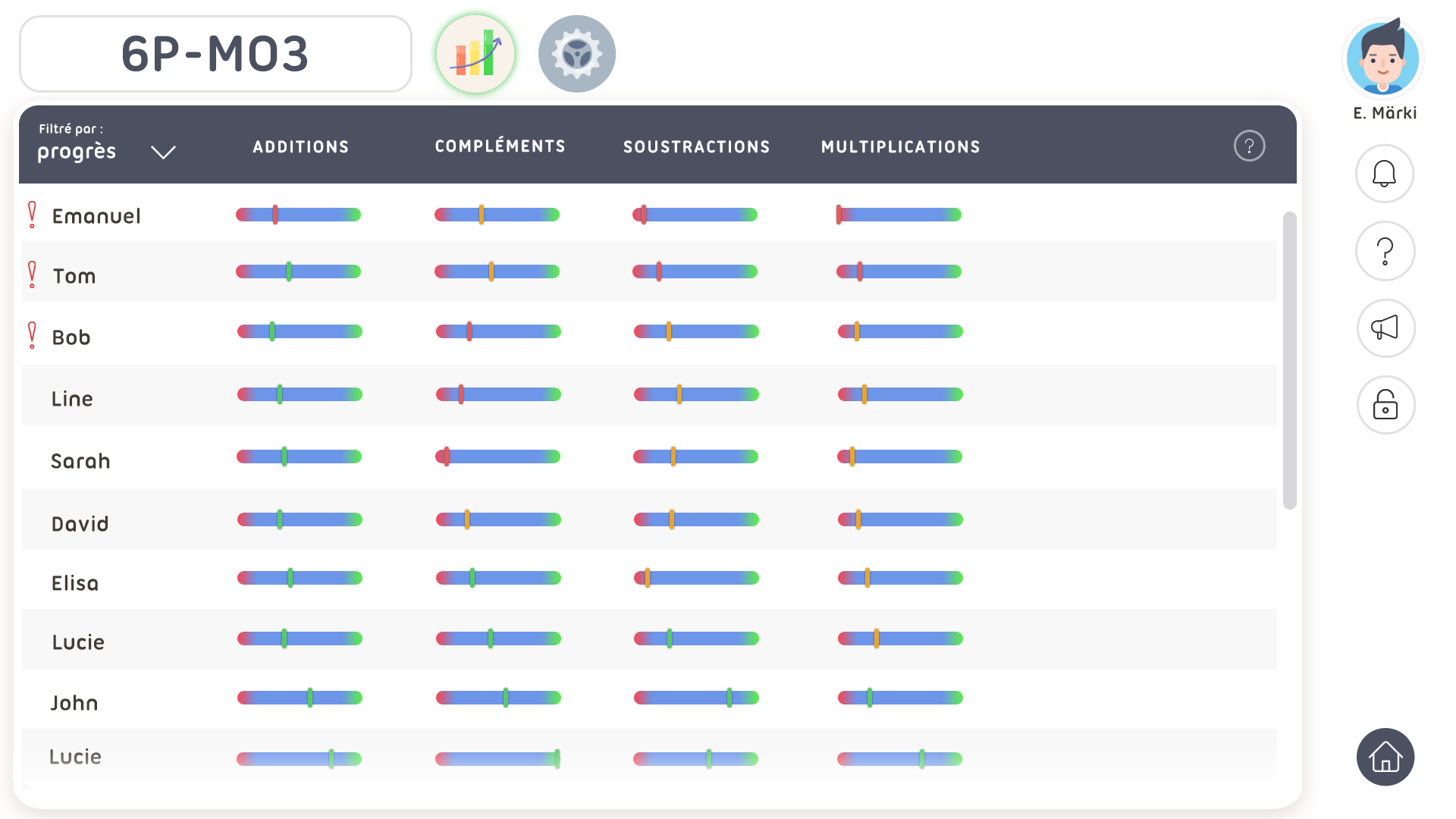
Task: Click the notifications bell icon
Action: pyautogui.click(x=1385, y=174)
